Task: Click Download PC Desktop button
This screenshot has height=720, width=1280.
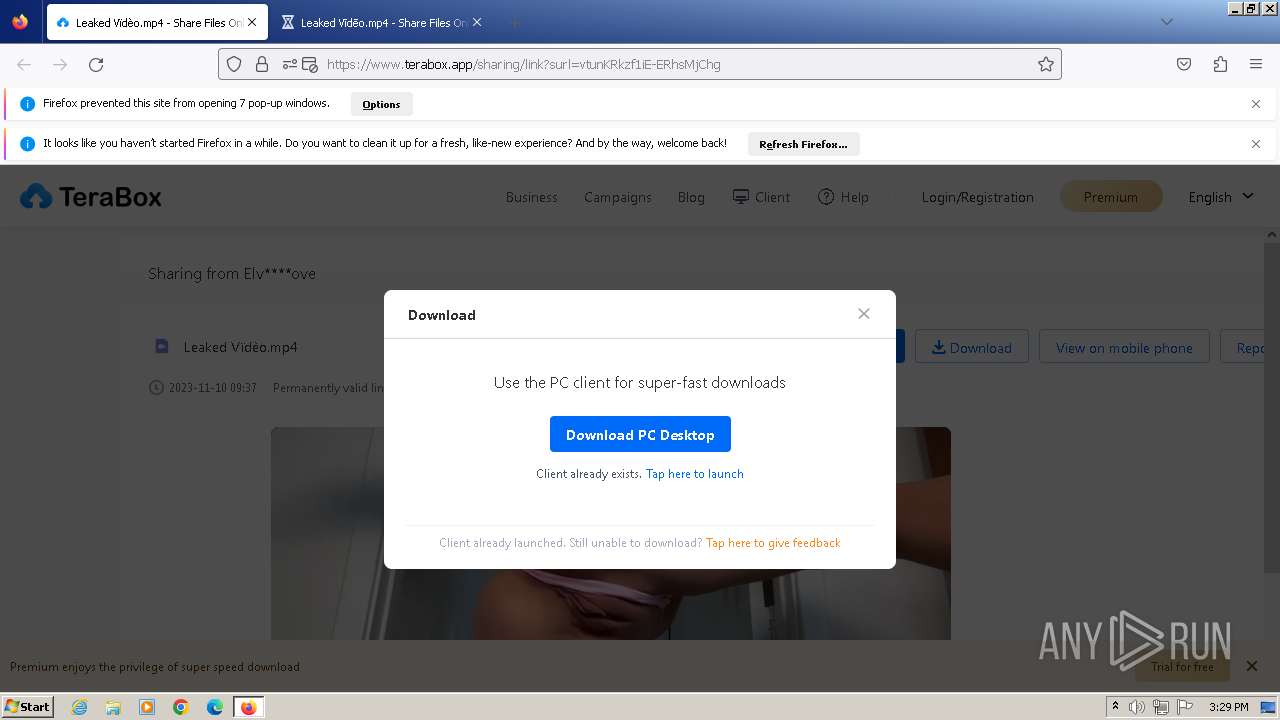Action: coord(640,434)
